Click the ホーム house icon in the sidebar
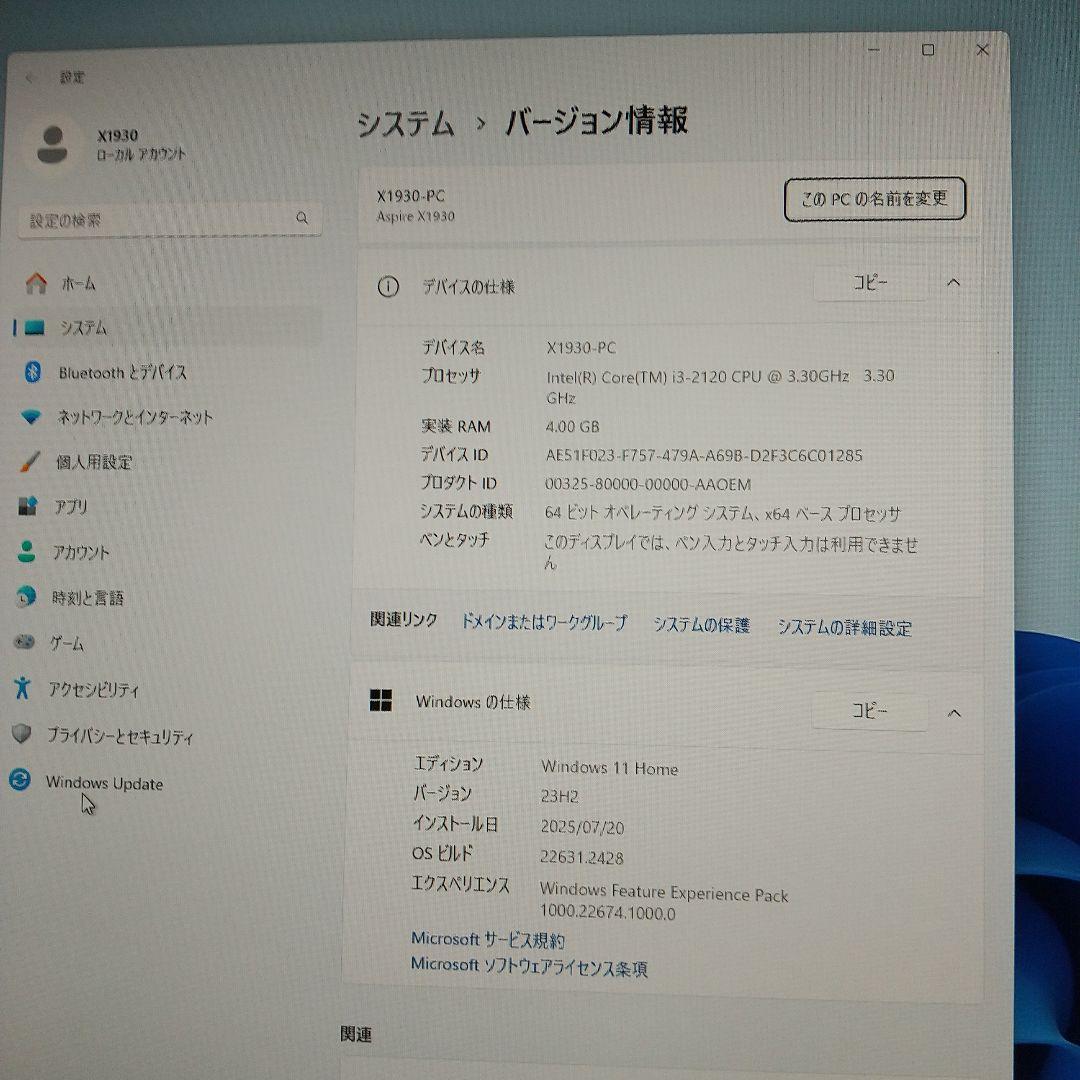Image resolution: width=1080 pixels, height=1080 pixels. tap(36, 283)
